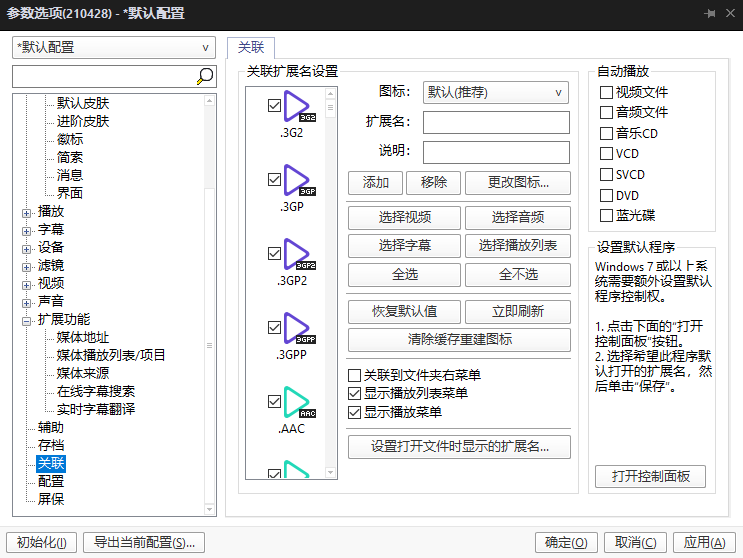The height and width of the screenshot is (558, 743).
Task: Enable 关联到文件夹右键菜单 checkbox
Action: click(354, 375)
